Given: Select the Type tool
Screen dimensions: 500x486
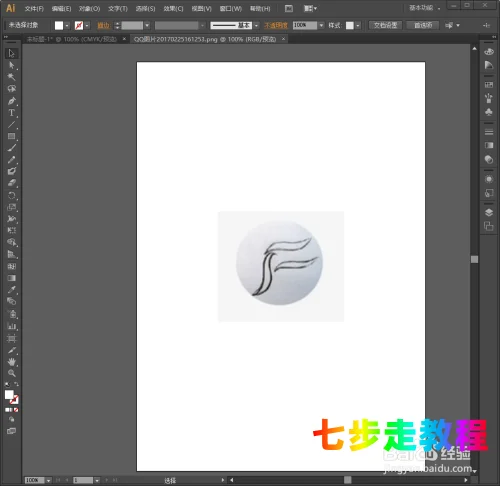Looking at the screenshot, I should pyautogui.click(x=11, y=113).
